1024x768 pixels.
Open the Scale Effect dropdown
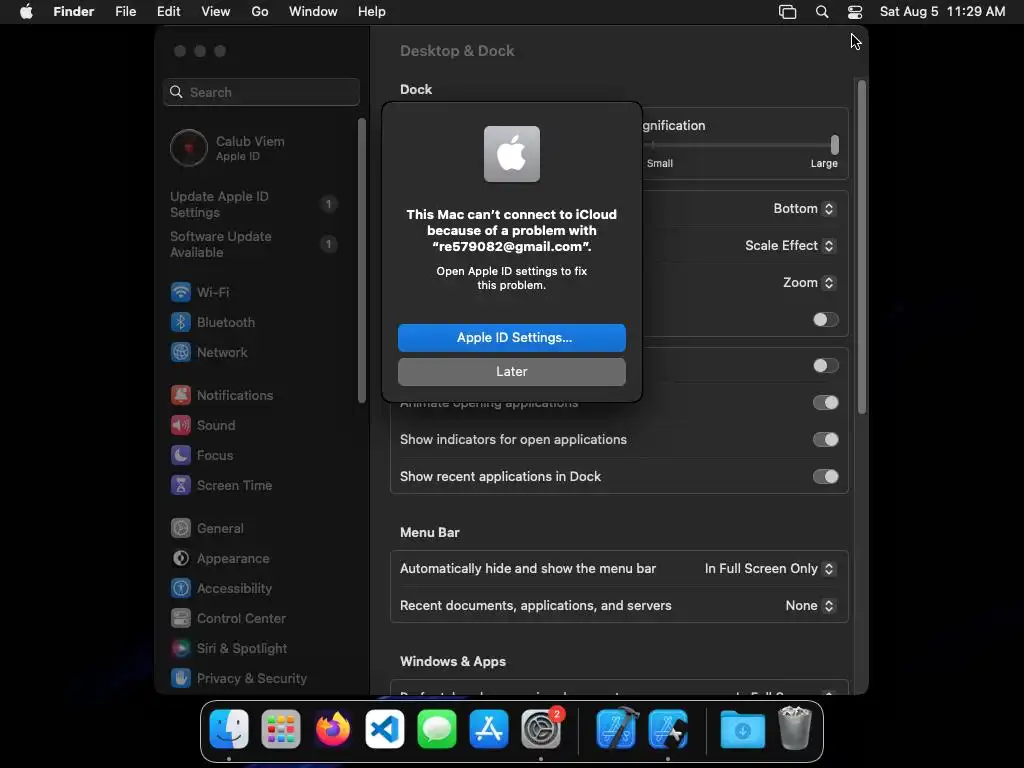coord(790,246)
